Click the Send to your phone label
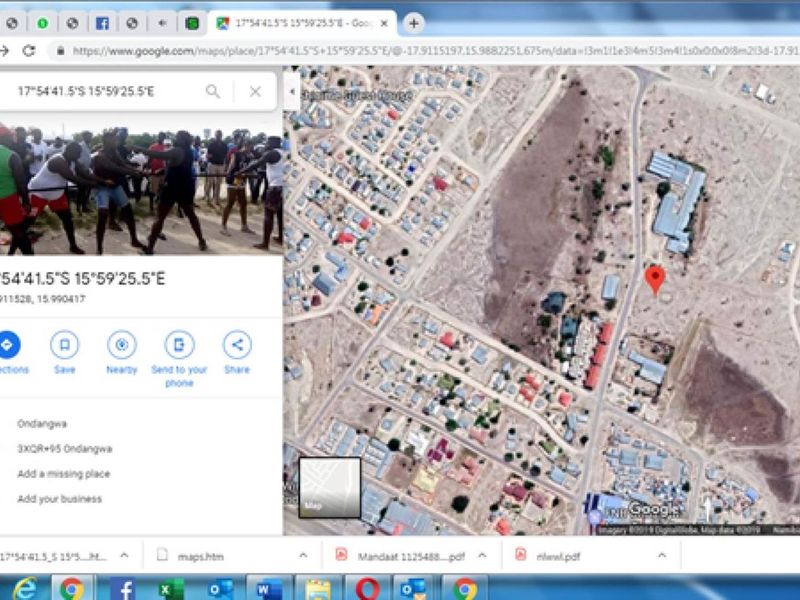800x600 pixels. pos(179,376)
